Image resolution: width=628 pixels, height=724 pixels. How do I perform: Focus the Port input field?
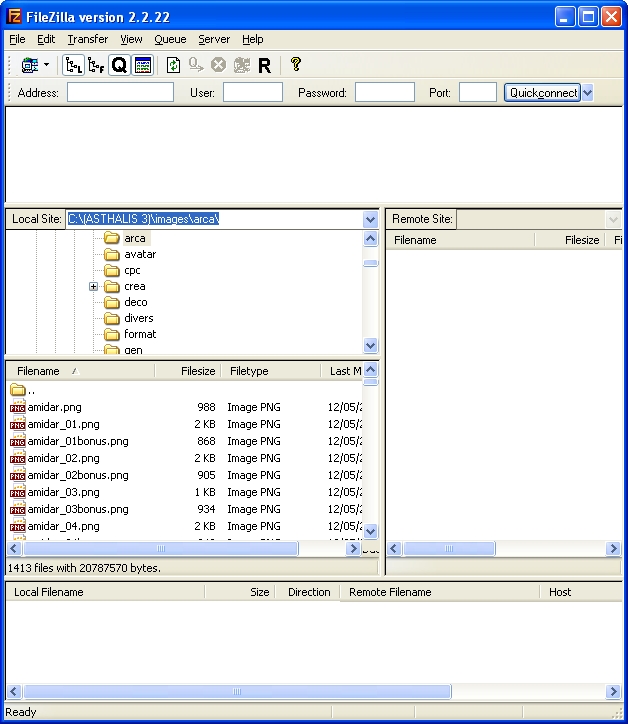point(478,92)
